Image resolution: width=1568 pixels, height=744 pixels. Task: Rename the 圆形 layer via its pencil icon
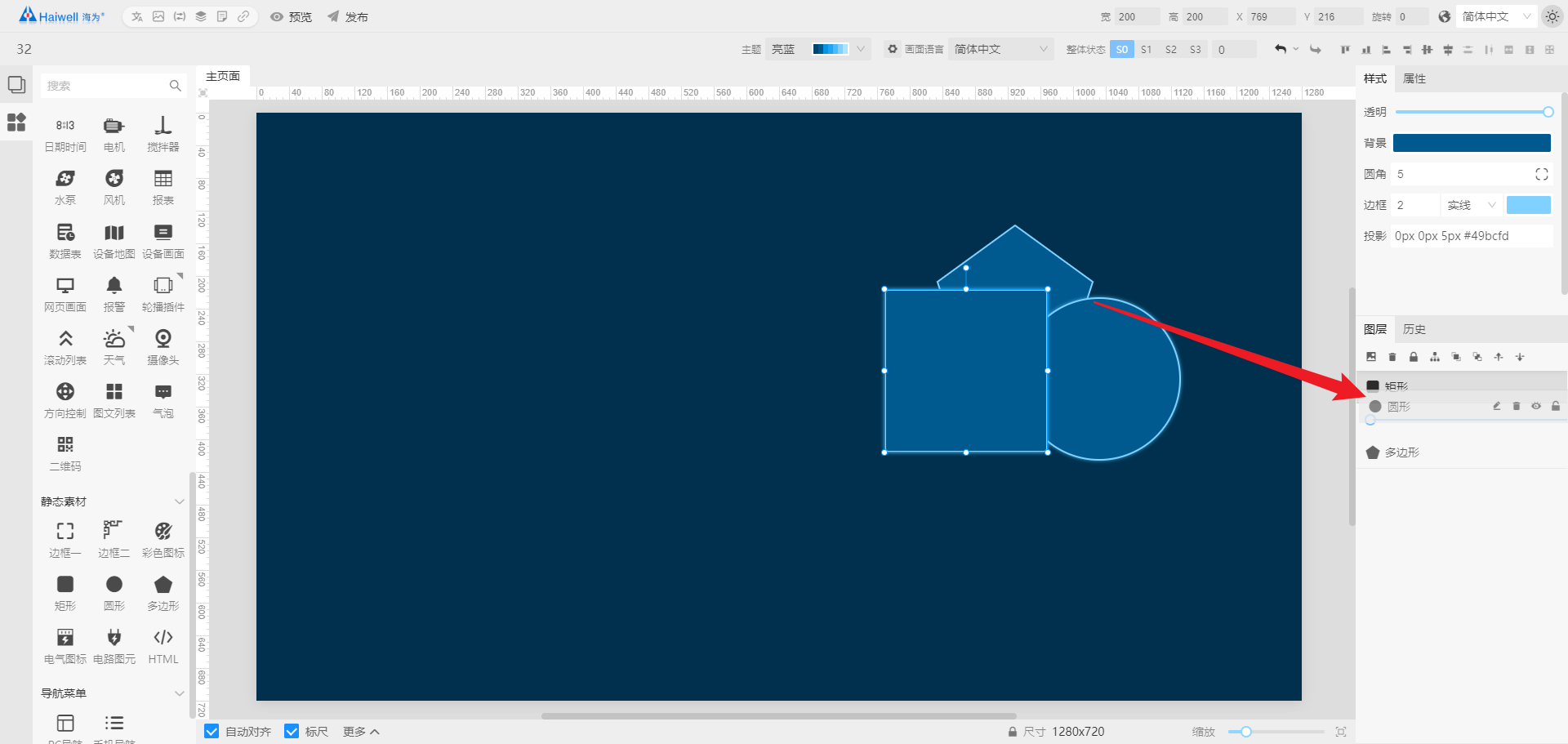tap(1497, 406)
